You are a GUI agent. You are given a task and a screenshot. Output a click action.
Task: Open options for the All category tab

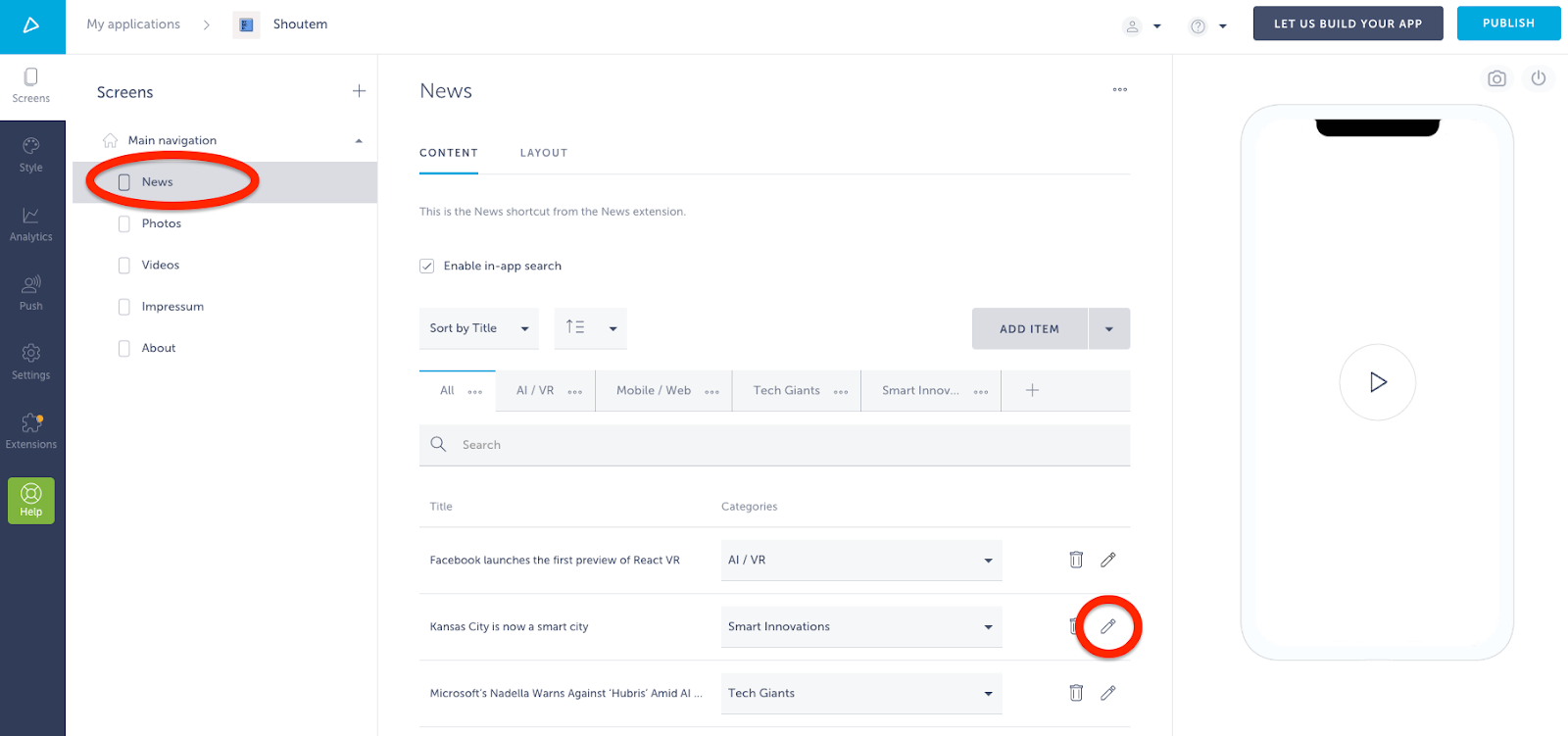(475, 392)
